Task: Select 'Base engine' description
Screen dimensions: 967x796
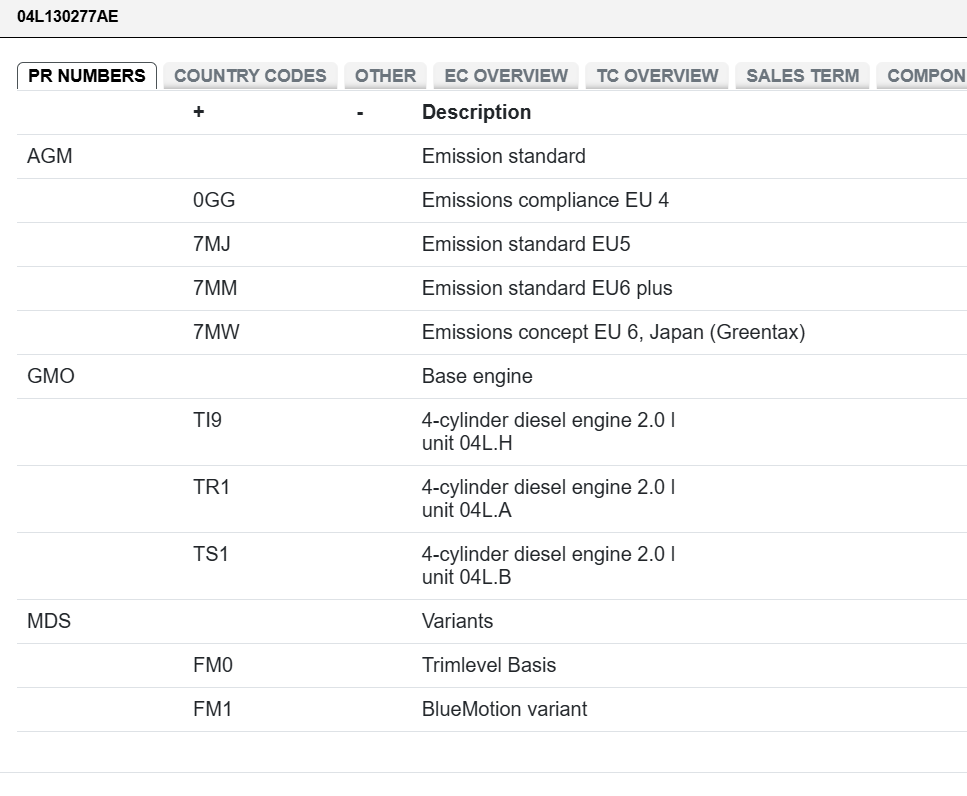Action: pyautogui.click(x=477, y=377)
